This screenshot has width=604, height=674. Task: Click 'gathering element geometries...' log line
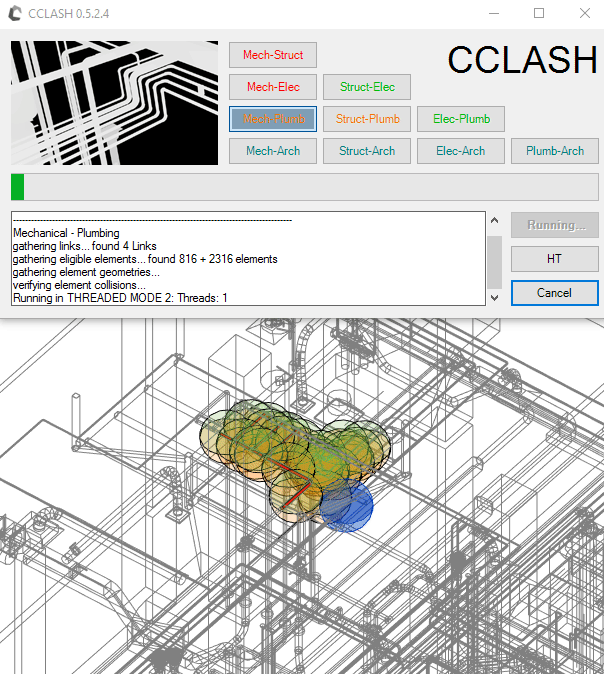tap(86, 272)
